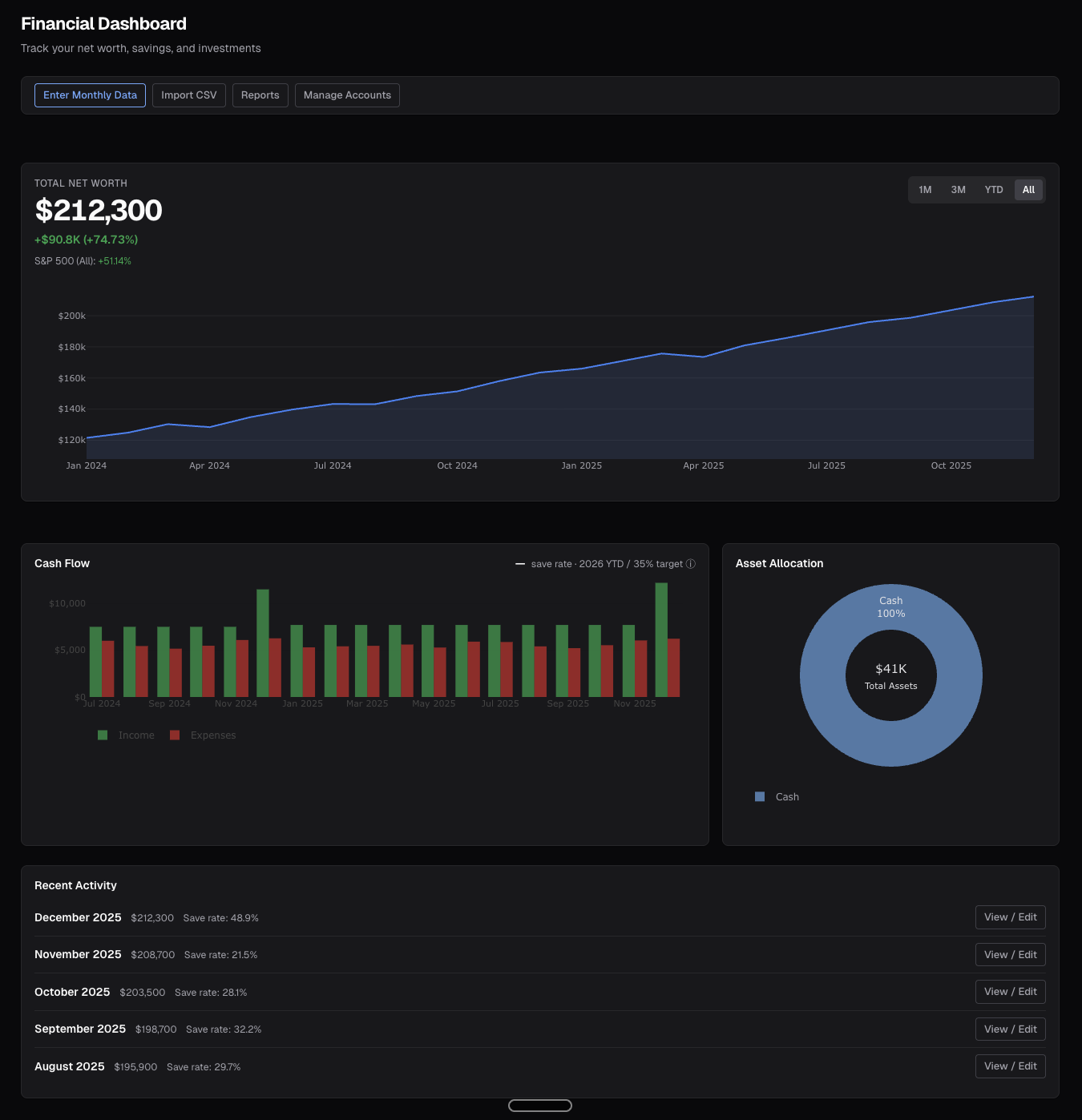Screen dimensions: 1082x1120
Task: Click the red Expenses legend swatch
Action: pos(175,735)
